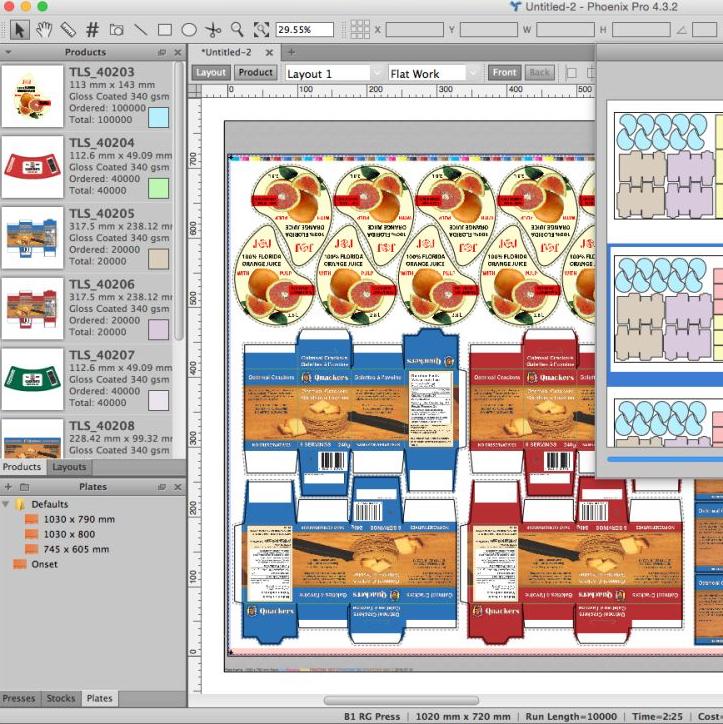
Task: Pick the ellipse shape tool
Action: pyautogui.click(x=189, y=30)
